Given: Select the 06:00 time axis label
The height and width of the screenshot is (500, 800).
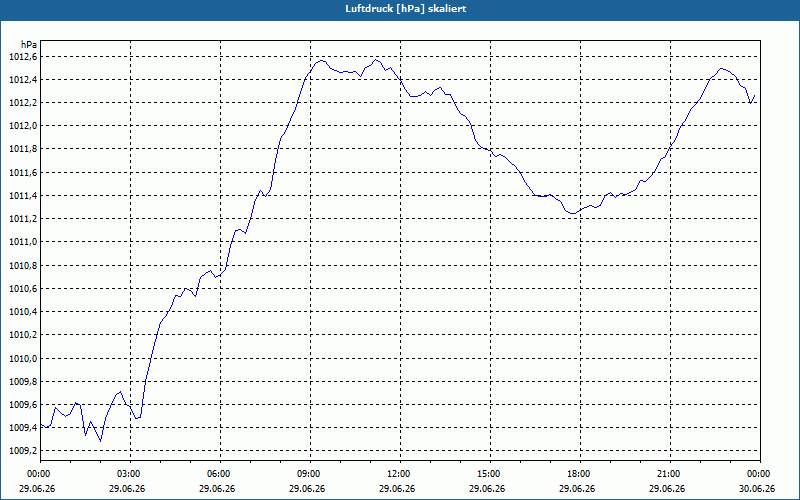Looking at the screenshot, I should point(220,474).
